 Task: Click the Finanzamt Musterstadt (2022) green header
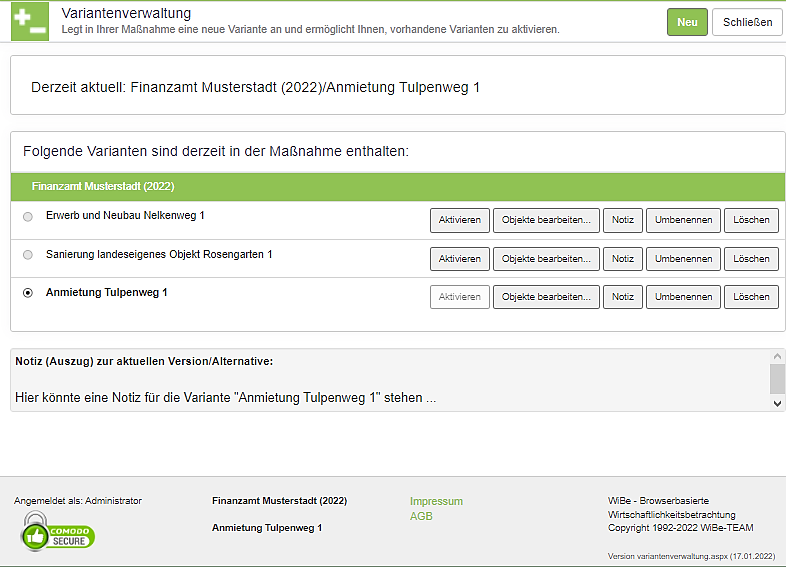coord(397,186)
